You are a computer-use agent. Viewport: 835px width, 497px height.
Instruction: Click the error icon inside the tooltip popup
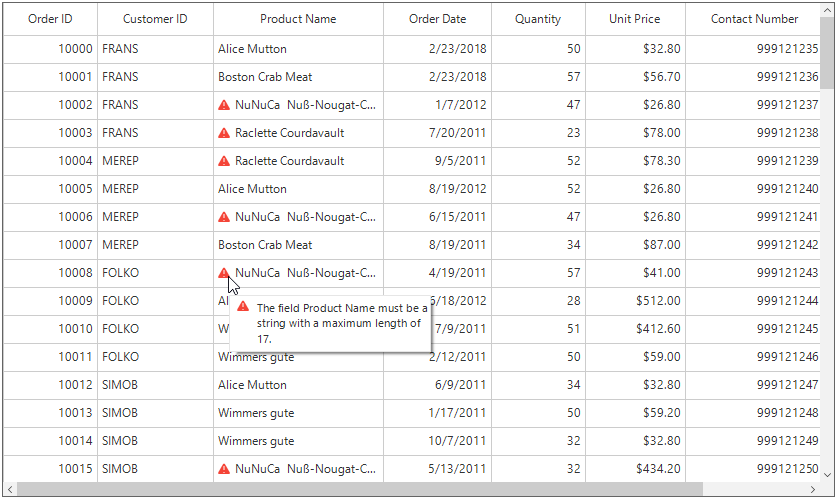point(243,306)
